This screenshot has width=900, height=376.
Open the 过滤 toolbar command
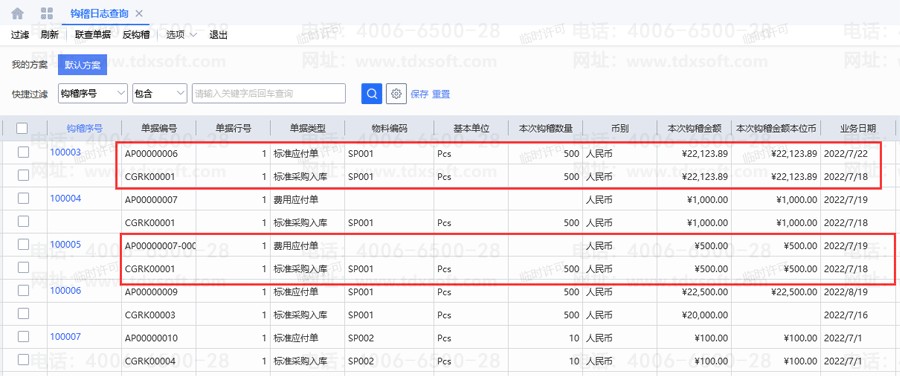tap(20, 35)
